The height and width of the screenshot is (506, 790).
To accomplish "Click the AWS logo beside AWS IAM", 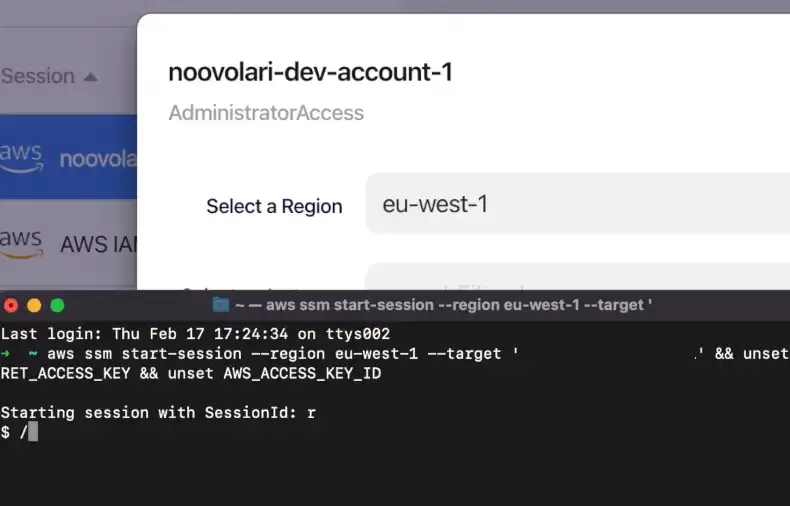I will click(22, 243).
